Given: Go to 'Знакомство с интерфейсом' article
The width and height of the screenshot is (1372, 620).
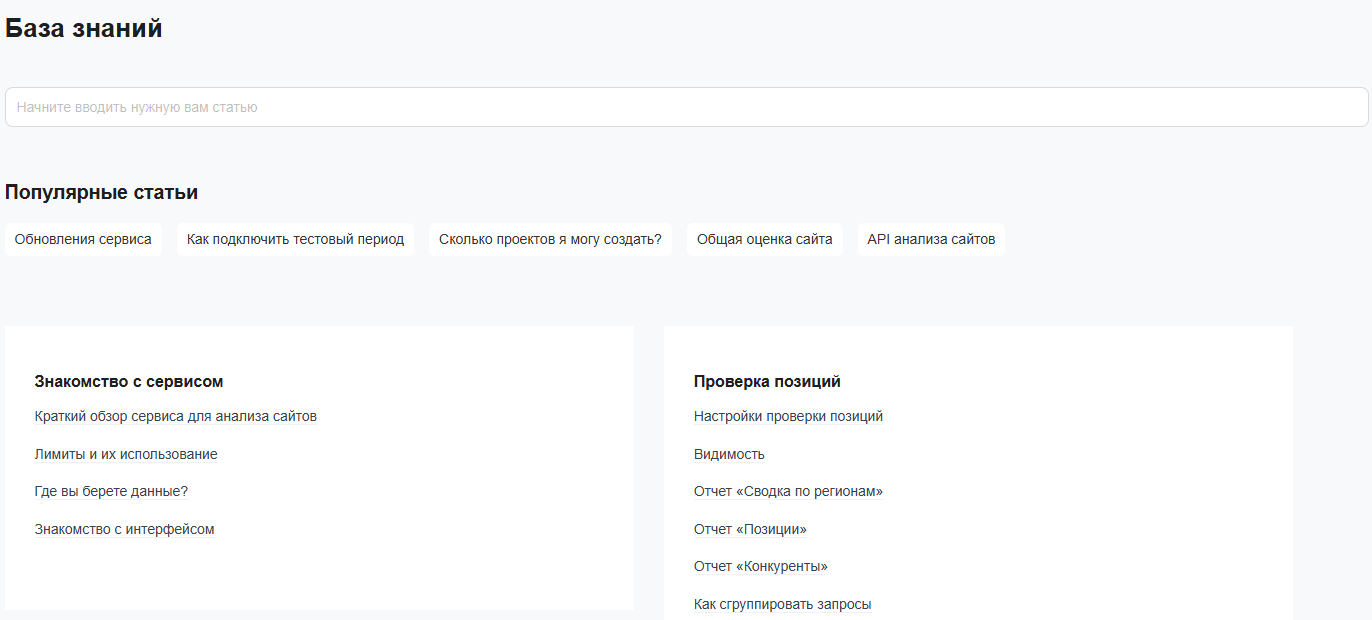Looking at the screenshot, I should [x=125, y=529].
